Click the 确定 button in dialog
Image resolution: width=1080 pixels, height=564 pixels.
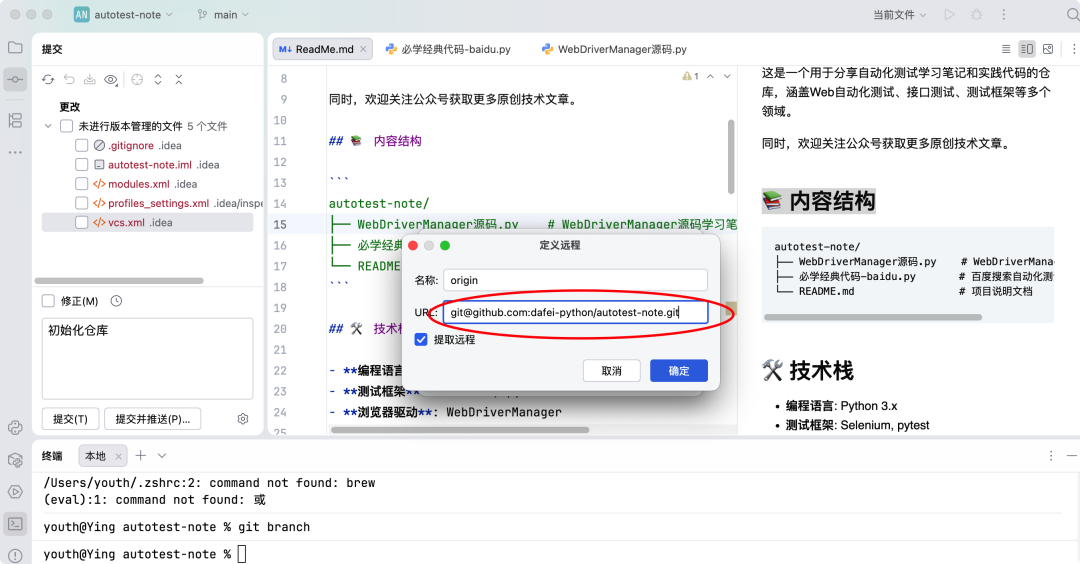click(x=678, y=370)
